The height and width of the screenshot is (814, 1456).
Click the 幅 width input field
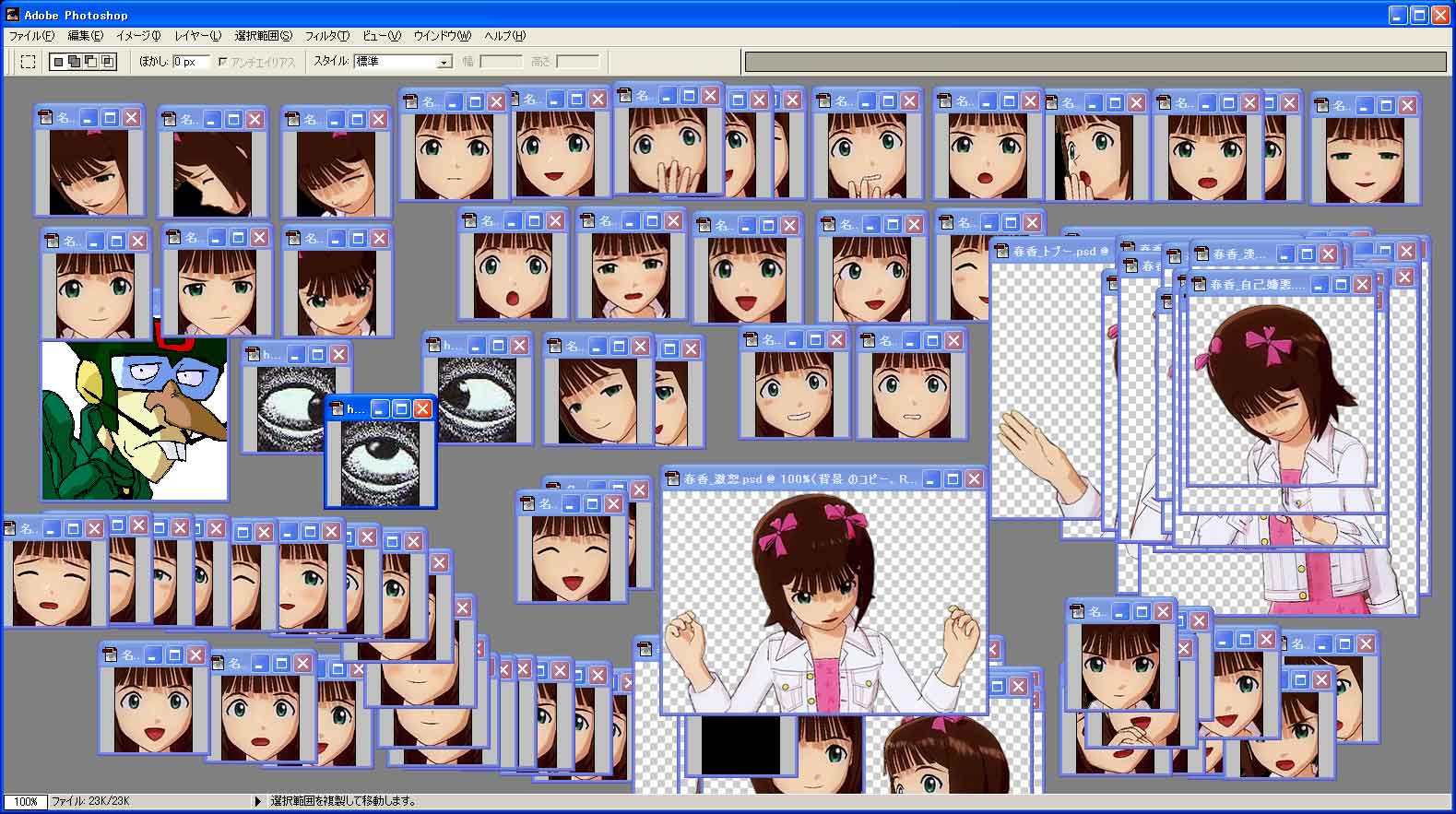point(502,62)
